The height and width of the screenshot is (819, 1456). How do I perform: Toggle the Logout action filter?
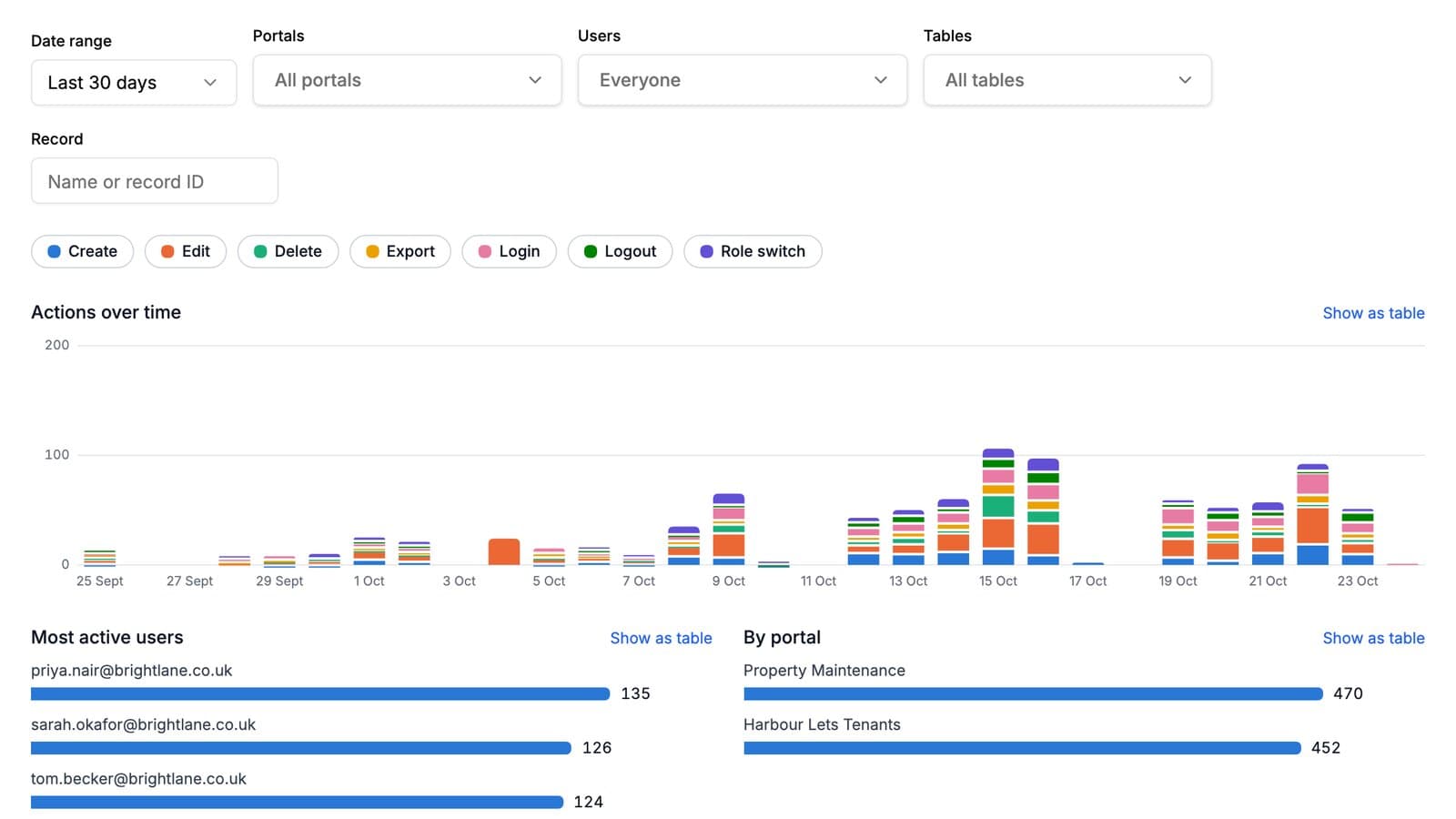pos(620,251)
